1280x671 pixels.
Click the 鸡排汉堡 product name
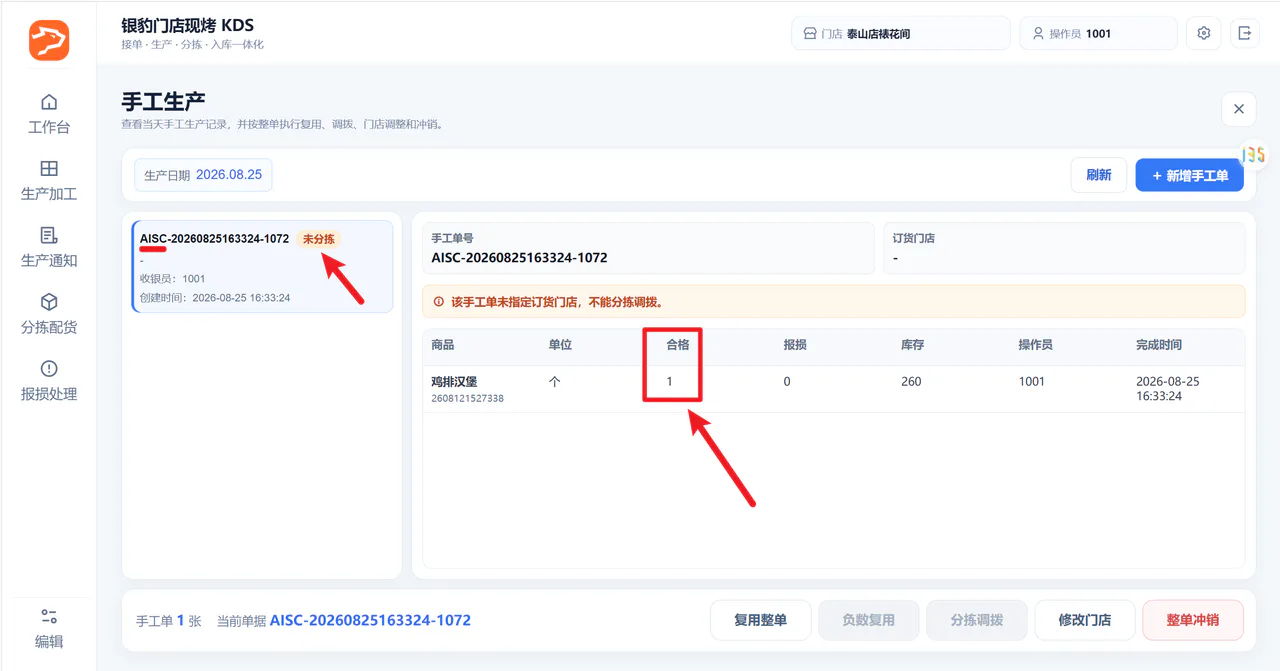point(454,382)
